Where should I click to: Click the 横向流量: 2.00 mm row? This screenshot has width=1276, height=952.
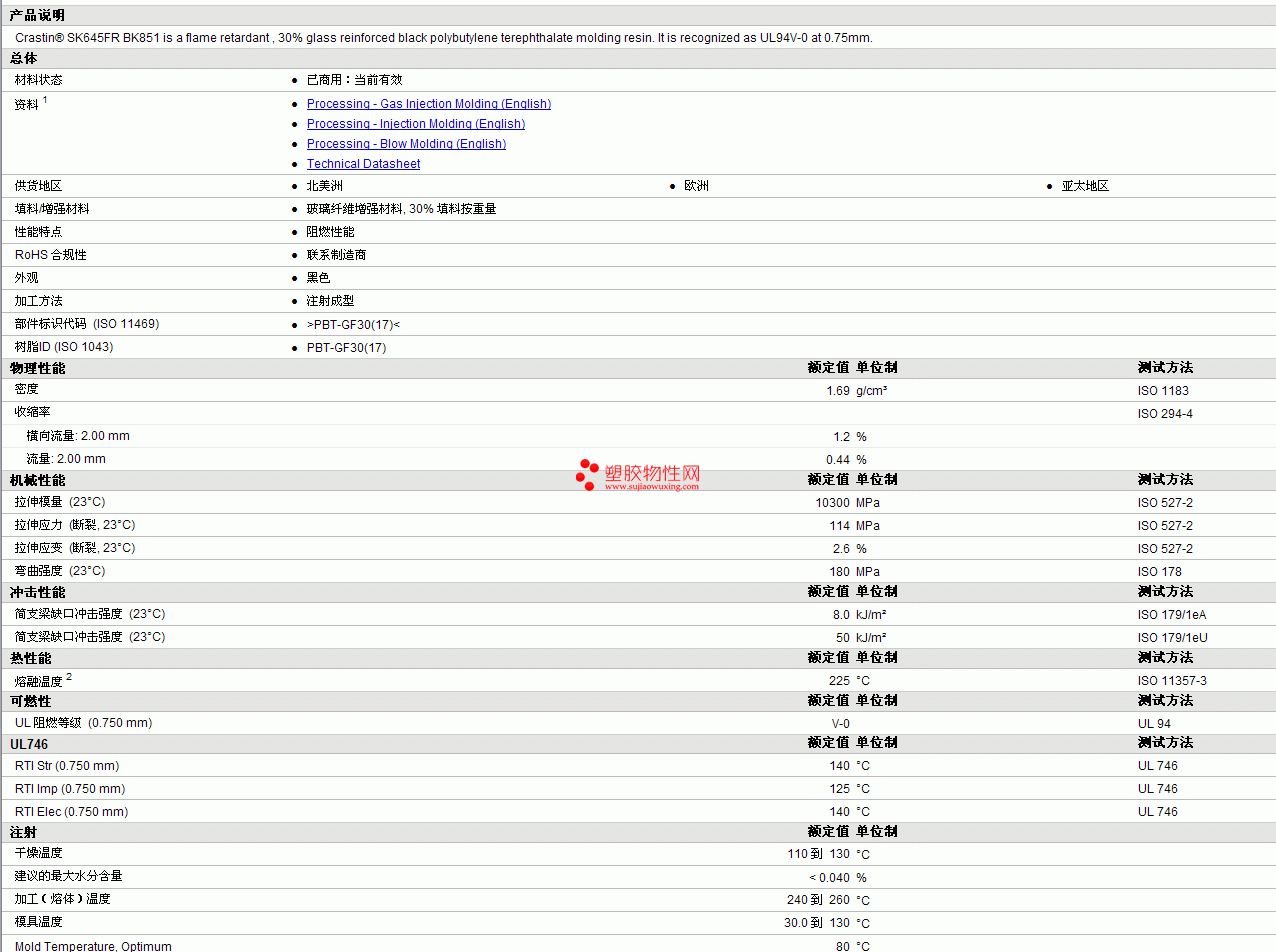[x=78, y=436]
